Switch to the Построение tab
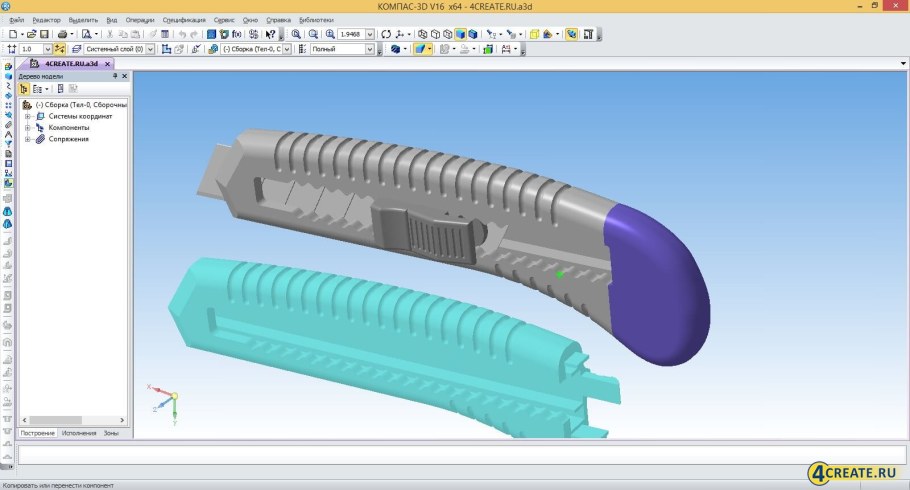This screenshot has width=910, height=490. tap(37, 433)
